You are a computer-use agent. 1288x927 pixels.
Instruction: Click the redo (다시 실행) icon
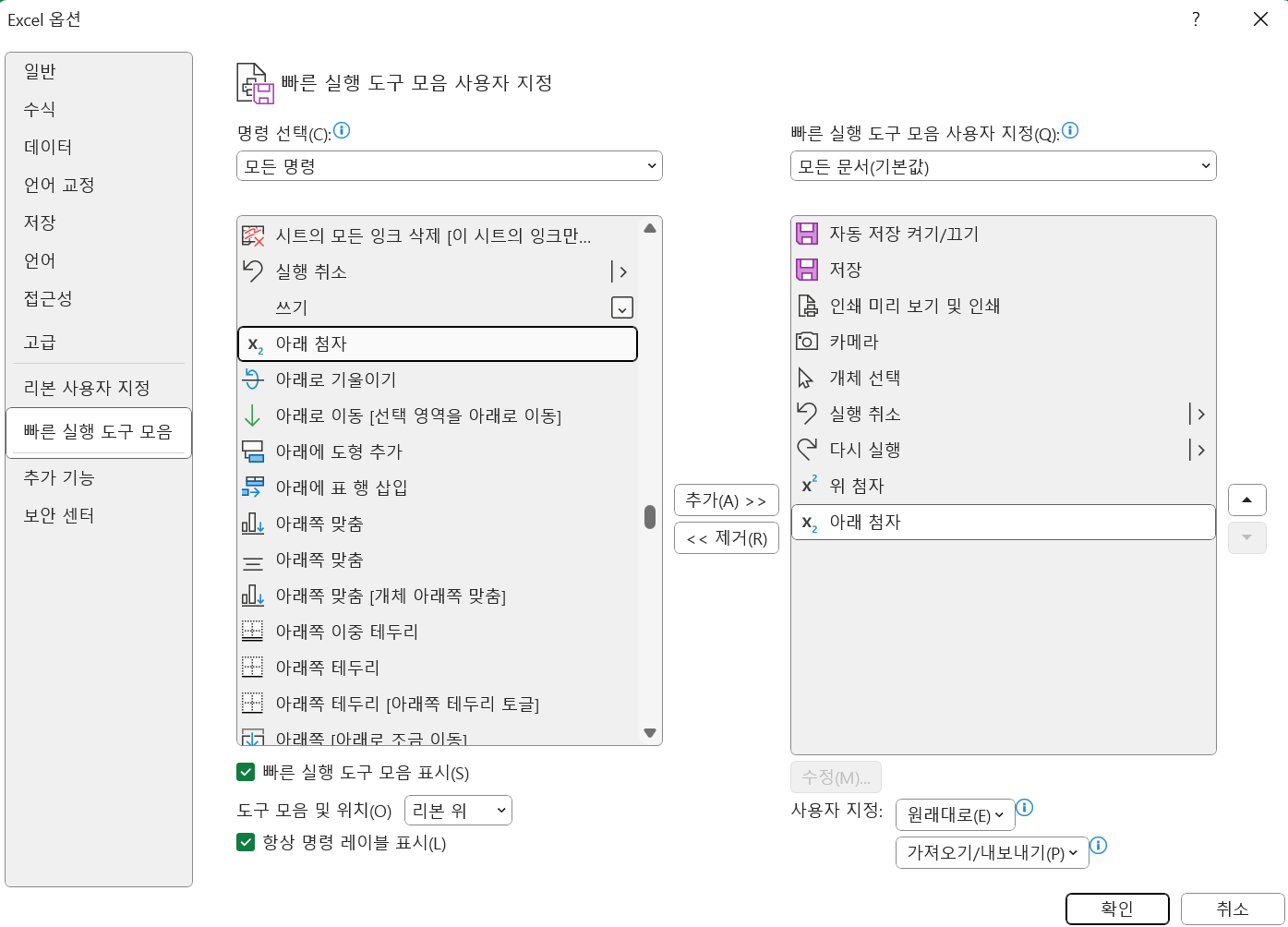[x=807, y=450]
